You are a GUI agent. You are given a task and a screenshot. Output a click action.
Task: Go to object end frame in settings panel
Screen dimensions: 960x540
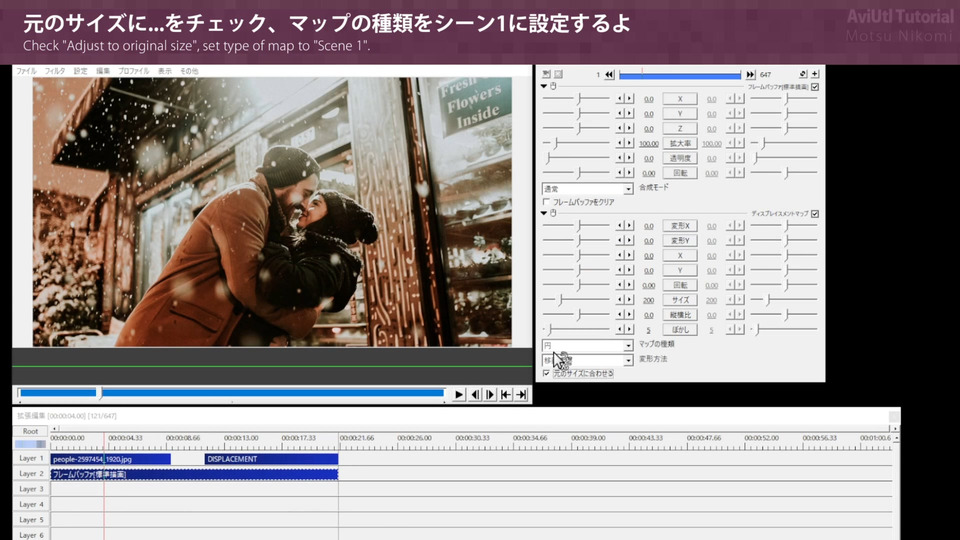(x=750, y=75)
